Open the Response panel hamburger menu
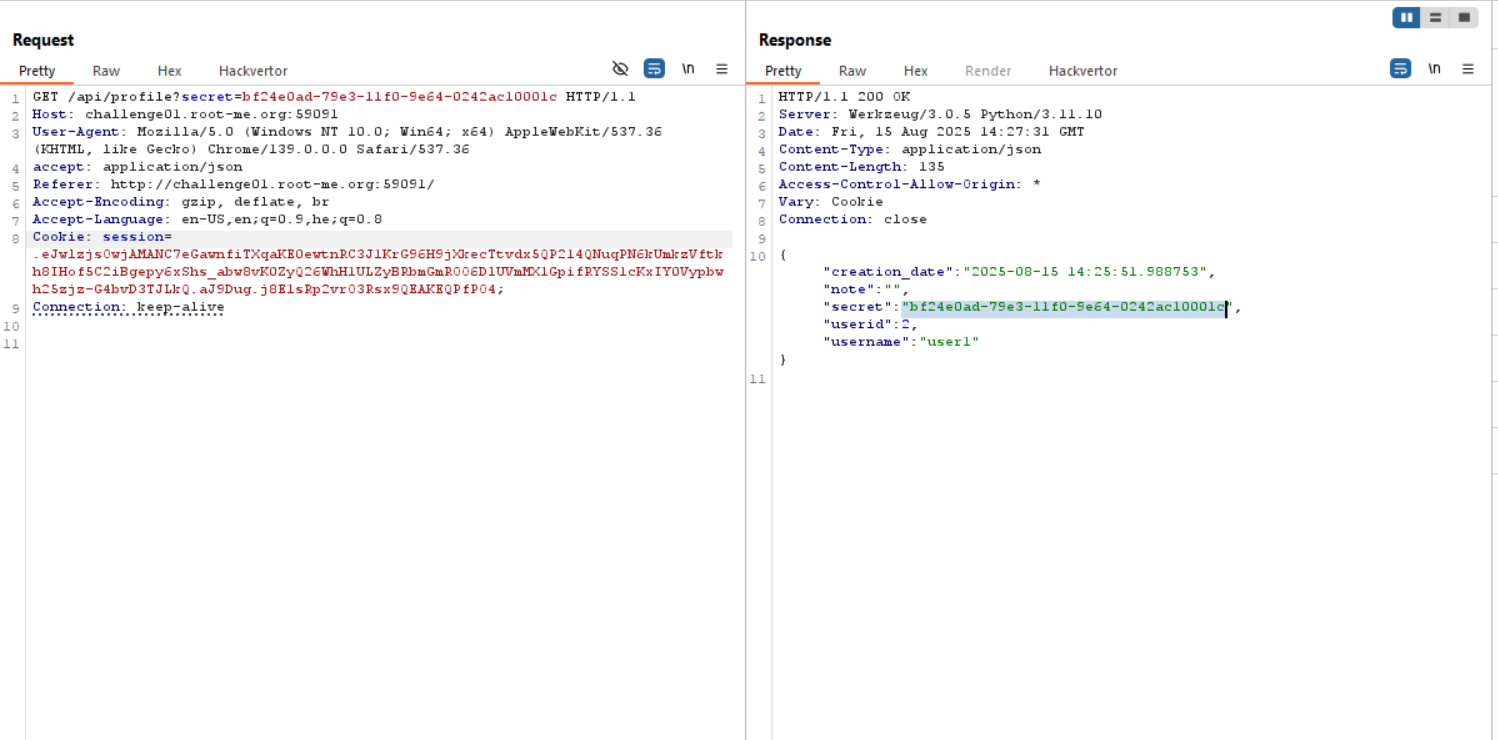This screenshot has width=1498, height=740. [1468, 69]
